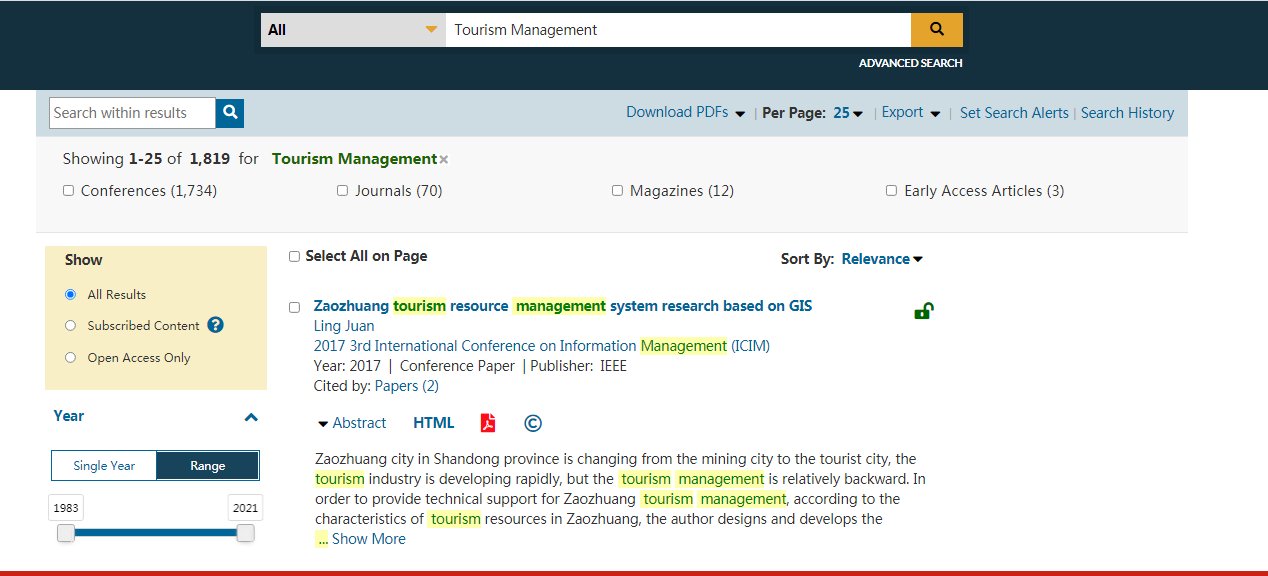The height and width of the screenshot is (576, 1268).
Task: Click the Advanced Search link
Action: coord(910,63)
